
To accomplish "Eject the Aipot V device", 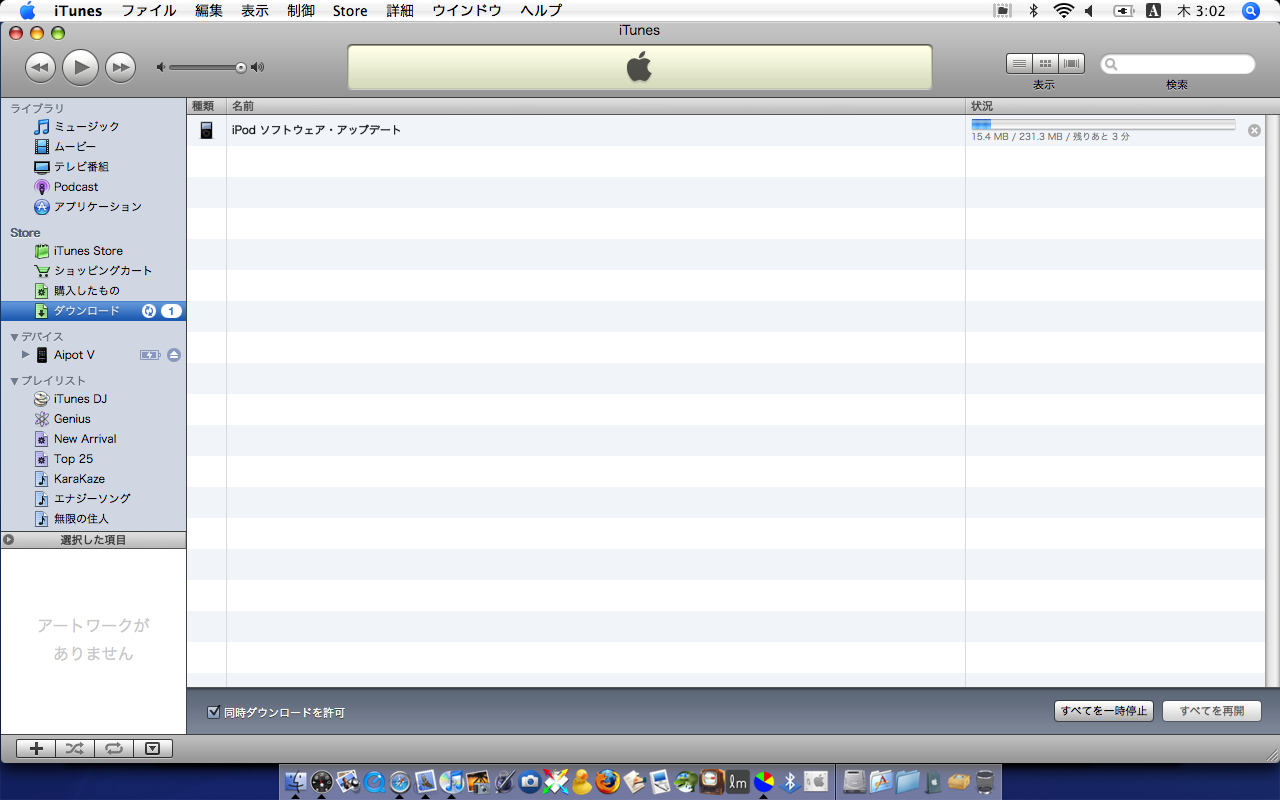I will (x=174, y=355).
